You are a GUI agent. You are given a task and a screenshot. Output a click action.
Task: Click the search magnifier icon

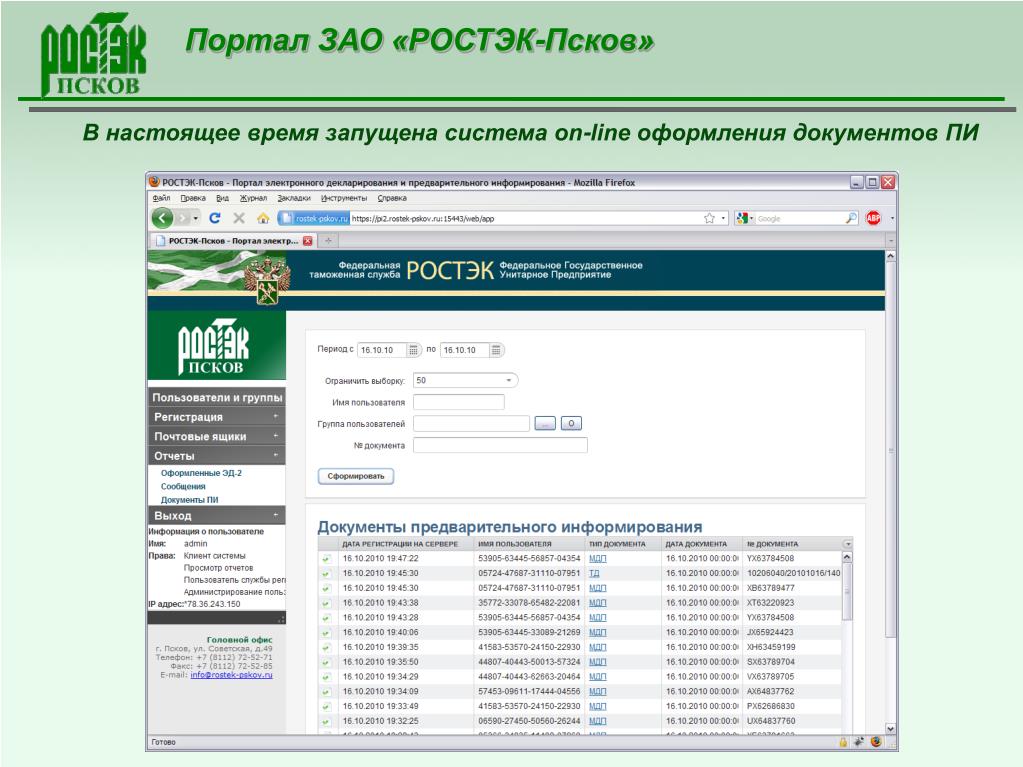click(x=851, y=218)
